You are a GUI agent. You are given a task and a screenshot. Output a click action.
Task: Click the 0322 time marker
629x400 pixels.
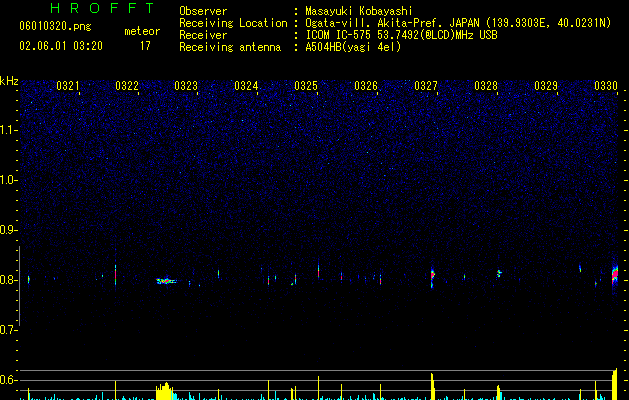point(127,85)
